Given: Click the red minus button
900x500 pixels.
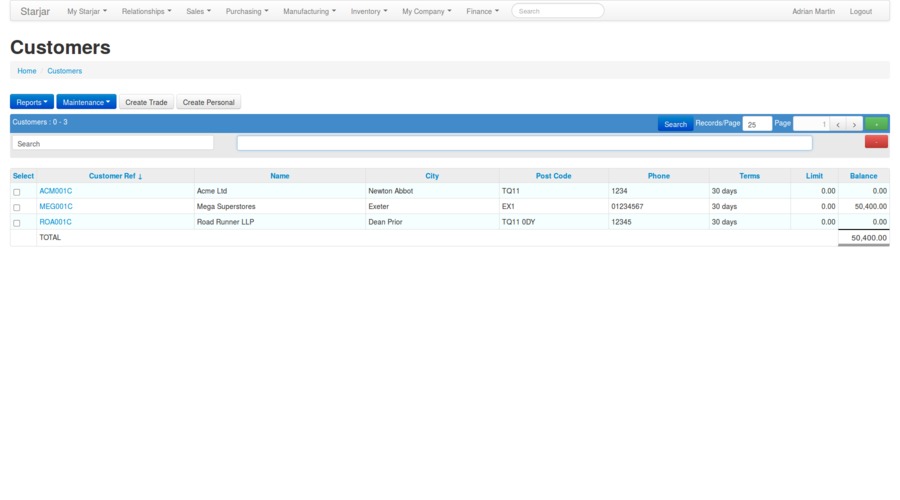Looking at the screenshot, I should click(x=876, y=142).
